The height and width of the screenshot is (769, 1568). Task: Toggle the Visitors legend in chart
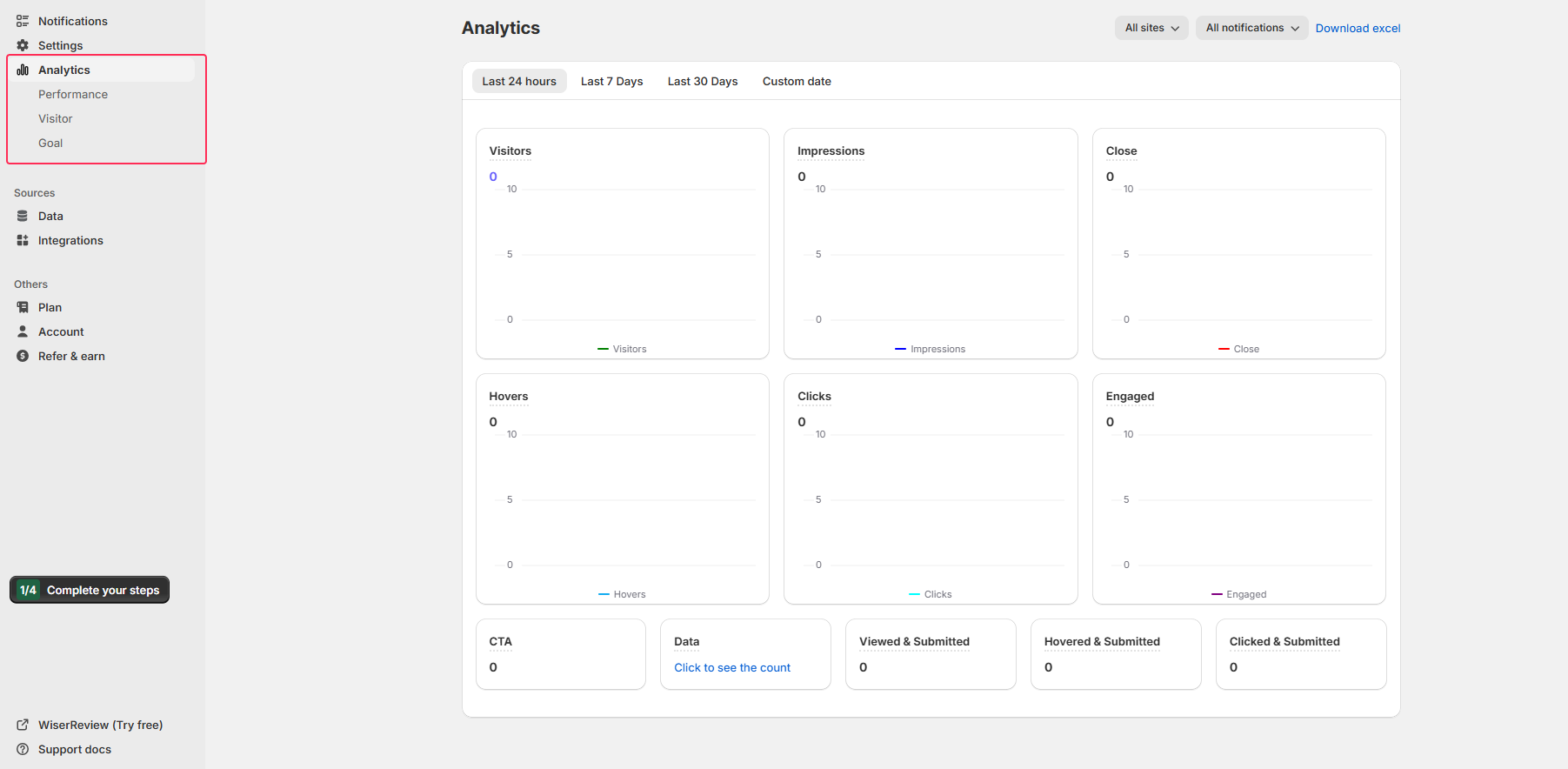tap(622, 349)
